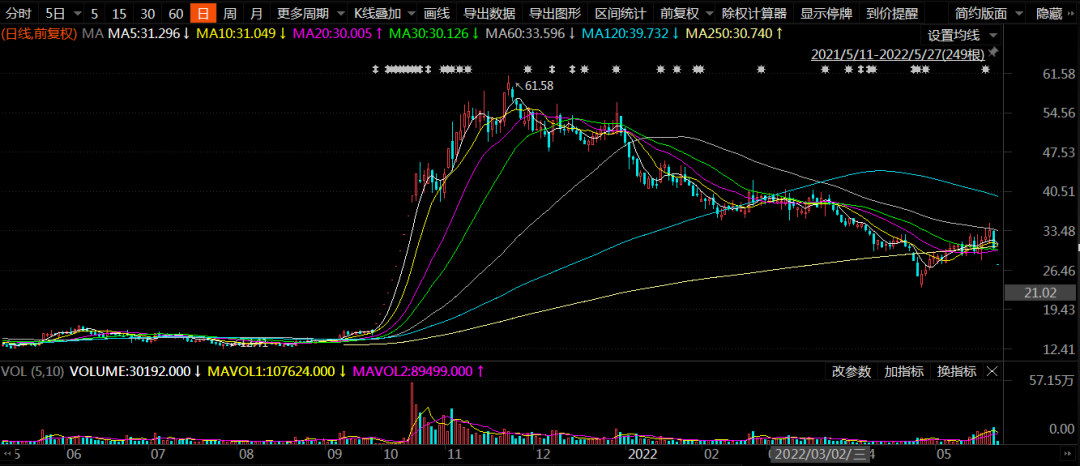
Task: Switch to the 分时 intraday tab
Action: pyautogui.click(x=19, y=13)
